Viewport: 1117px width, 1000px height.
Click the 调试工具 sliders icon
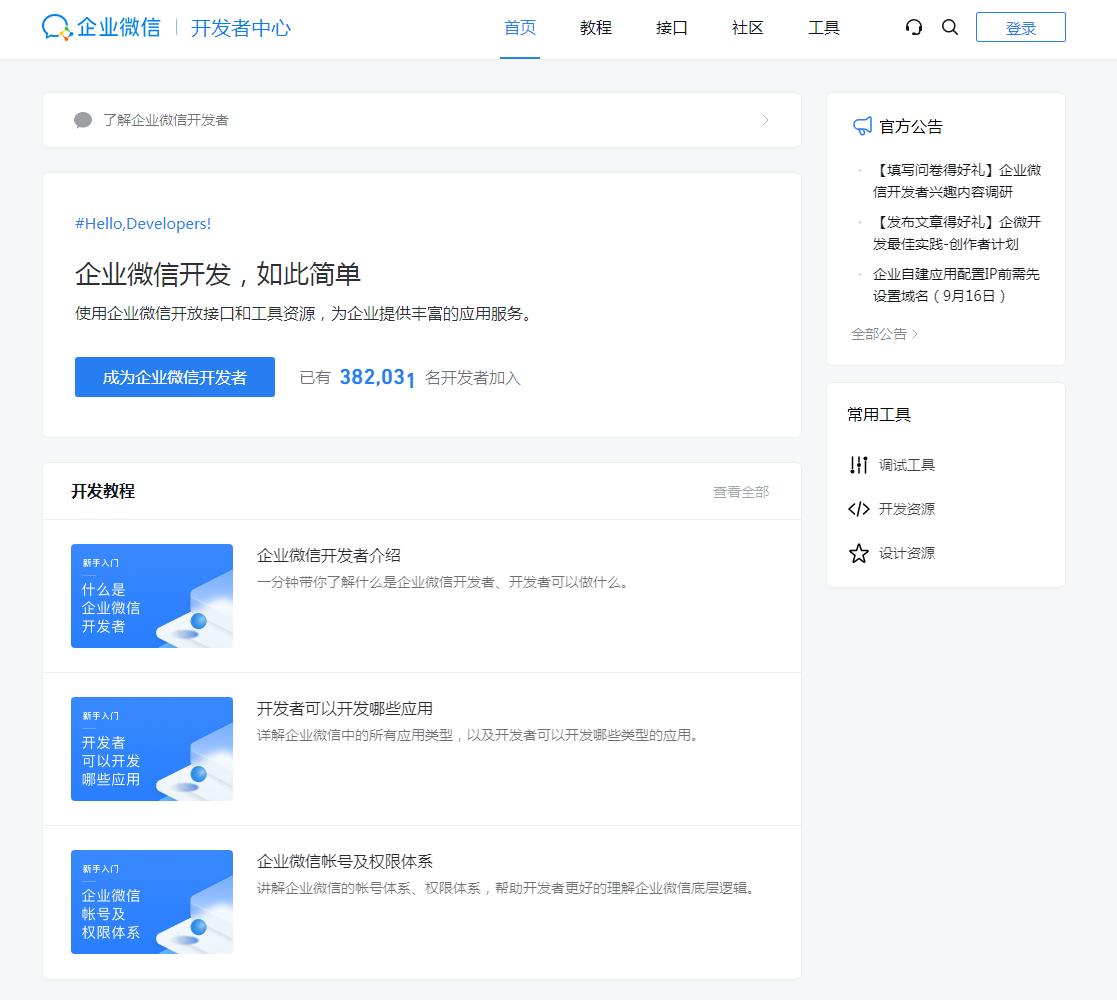click(x=858, y=465)
